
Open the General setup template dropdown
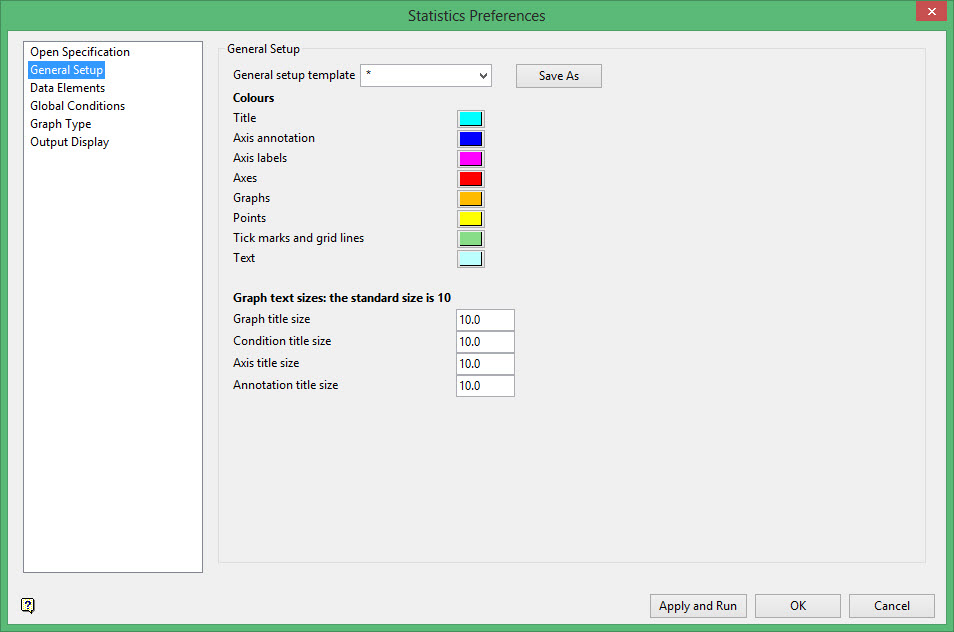coord(426,76)
